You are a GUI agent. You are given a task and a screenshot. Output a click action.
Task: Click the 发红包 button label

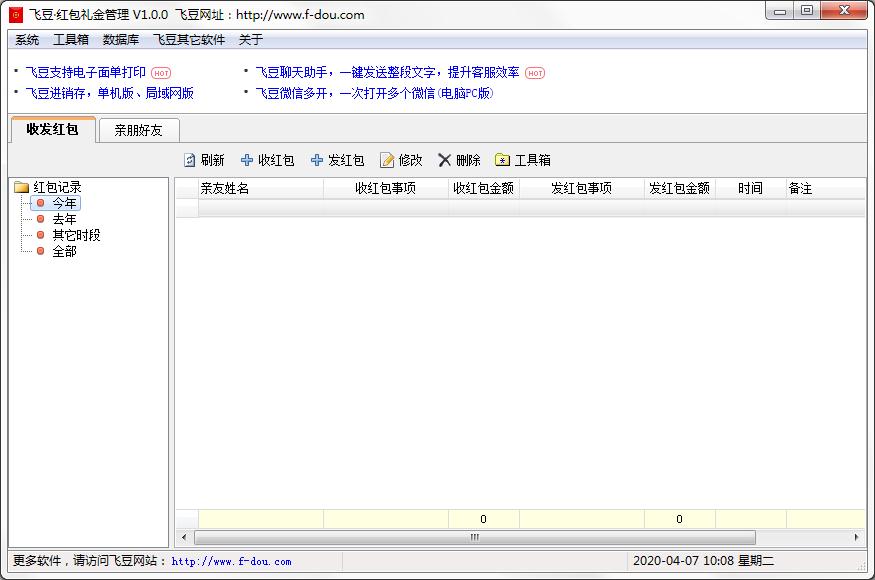[x=346, y=161]
